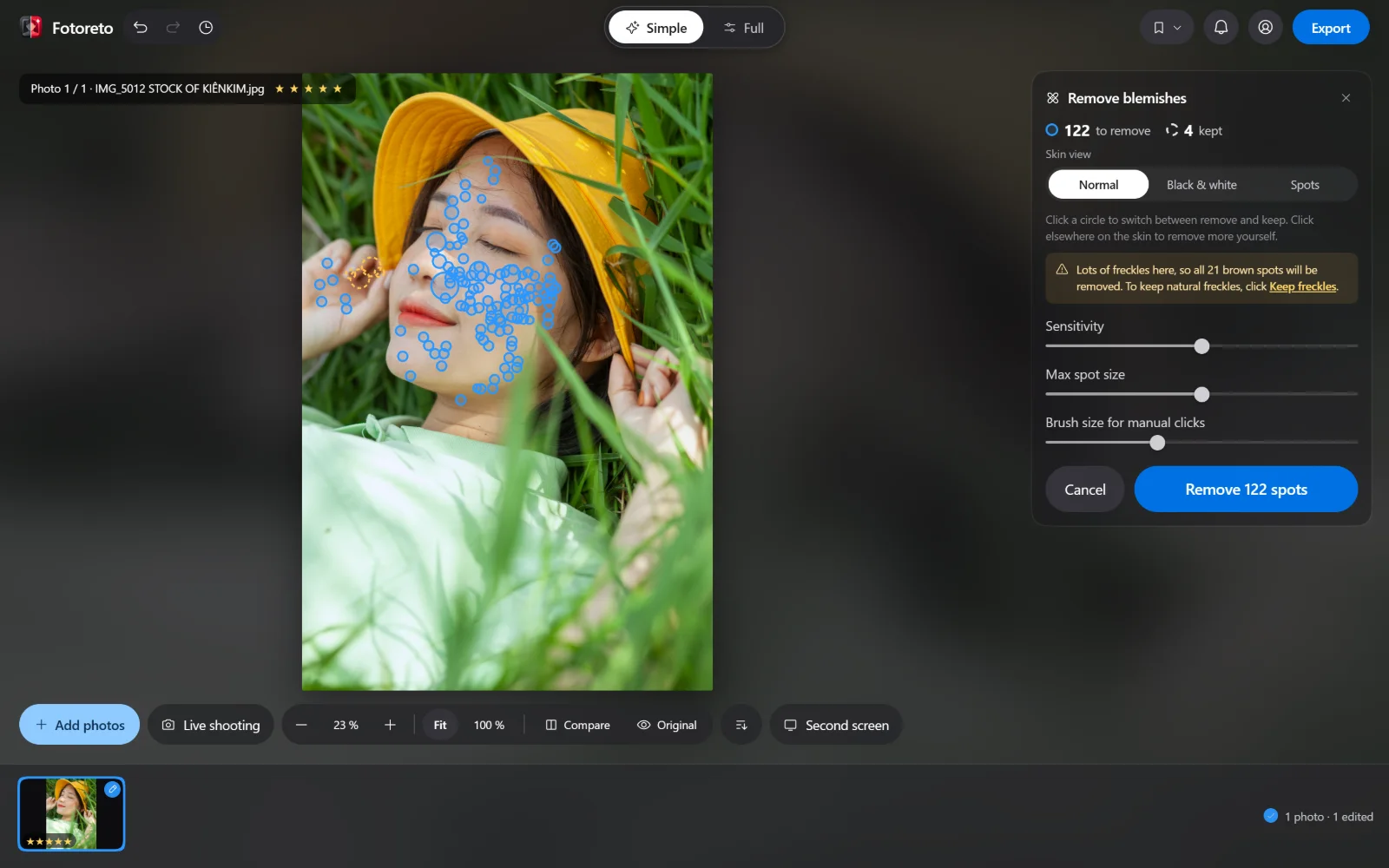Click Add photos button

pos(80,725)
